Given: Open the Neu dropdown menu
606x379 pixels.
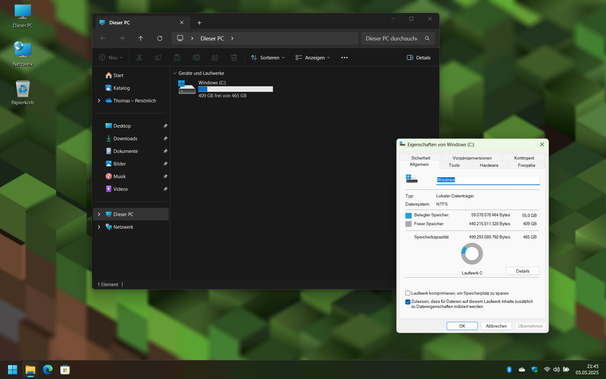Looking at the screenshot, I should click(111, 58).
